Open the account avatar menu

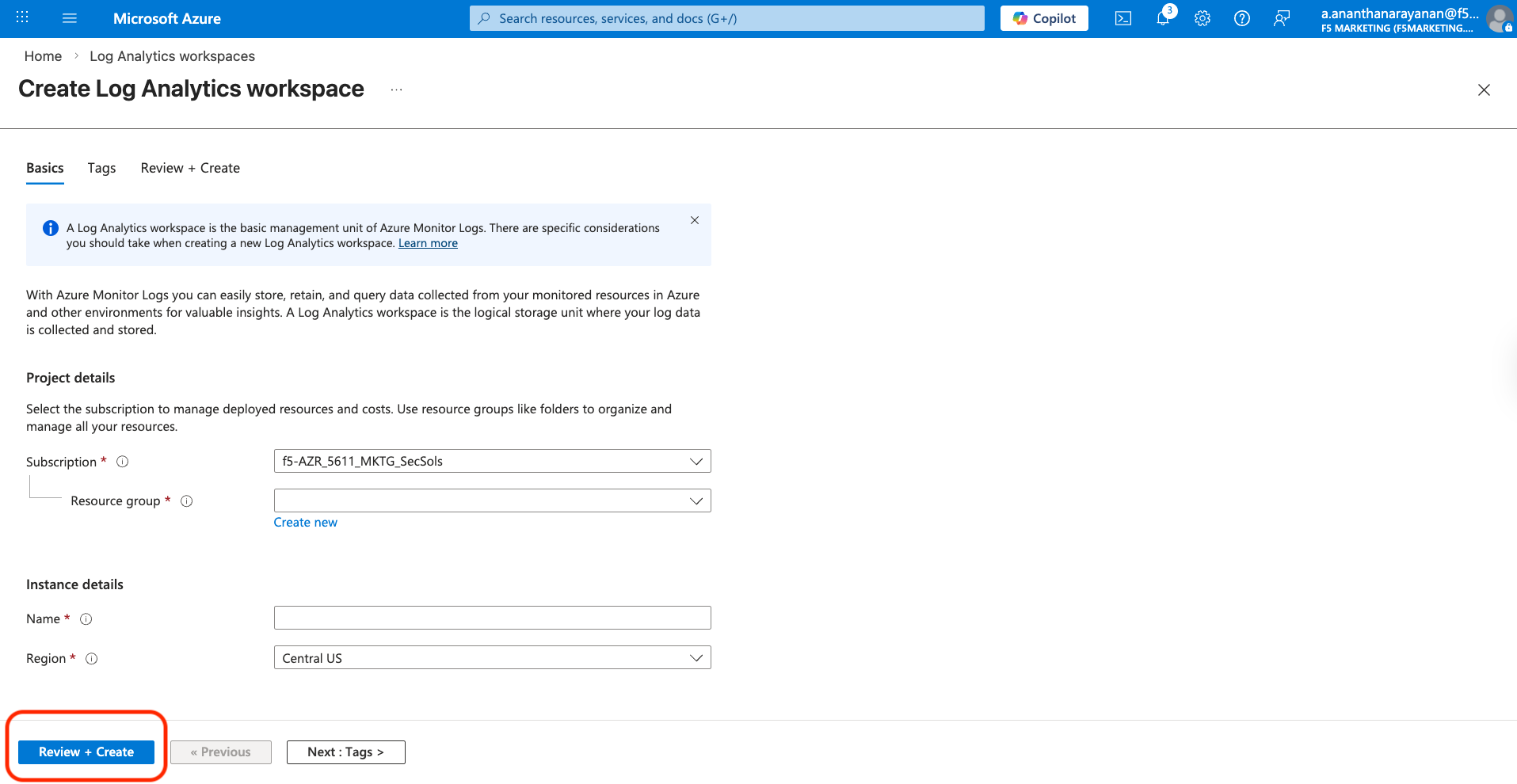click(x=1499, y=18)
